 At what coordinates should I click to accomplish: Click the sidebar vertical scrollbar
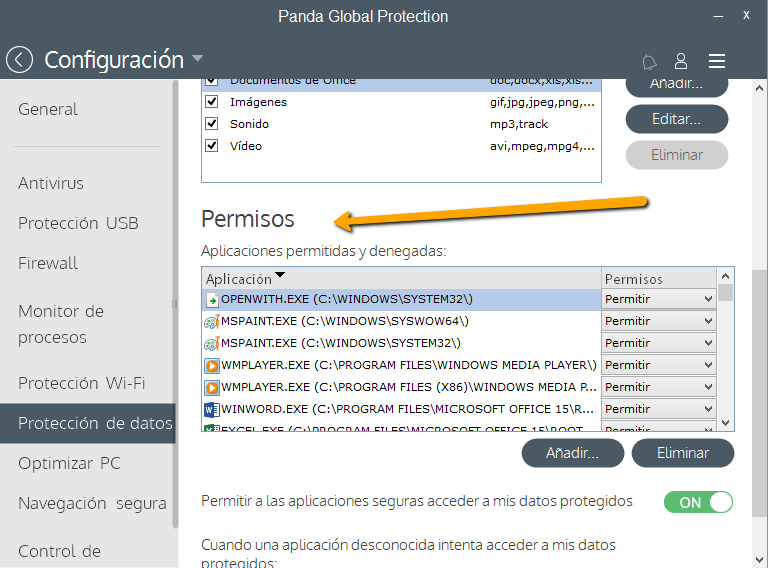coord(175,304)
